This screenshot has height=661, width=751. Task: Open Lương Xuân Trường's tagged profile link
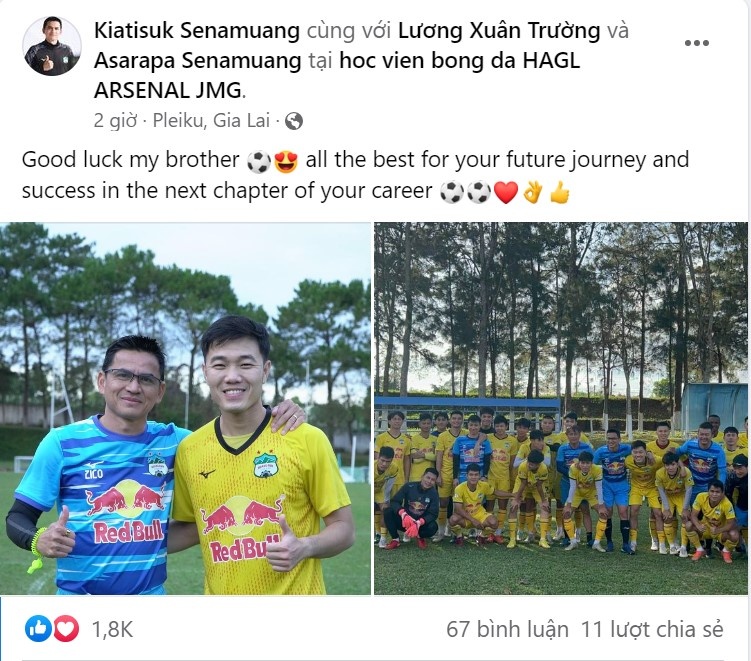[x=499, y=31]
